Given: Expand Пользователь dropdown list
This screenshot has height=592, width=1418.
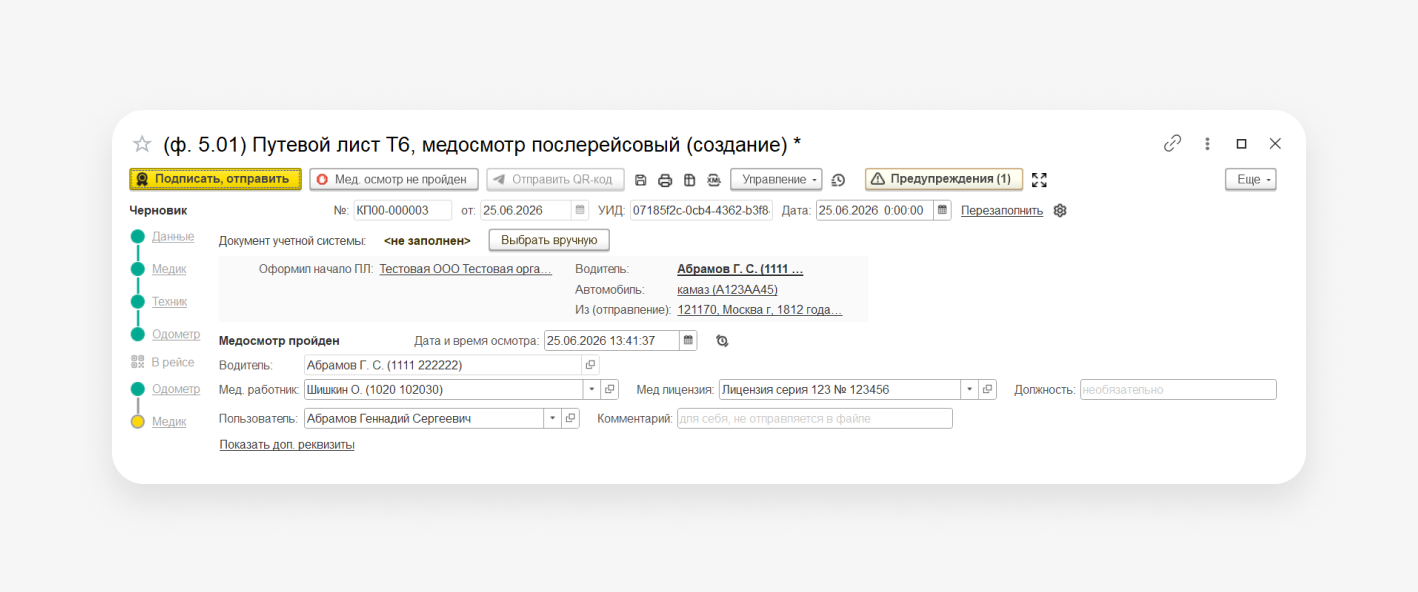Looking at the screenshot, I should pyautogui.click(x=551, y=418).
